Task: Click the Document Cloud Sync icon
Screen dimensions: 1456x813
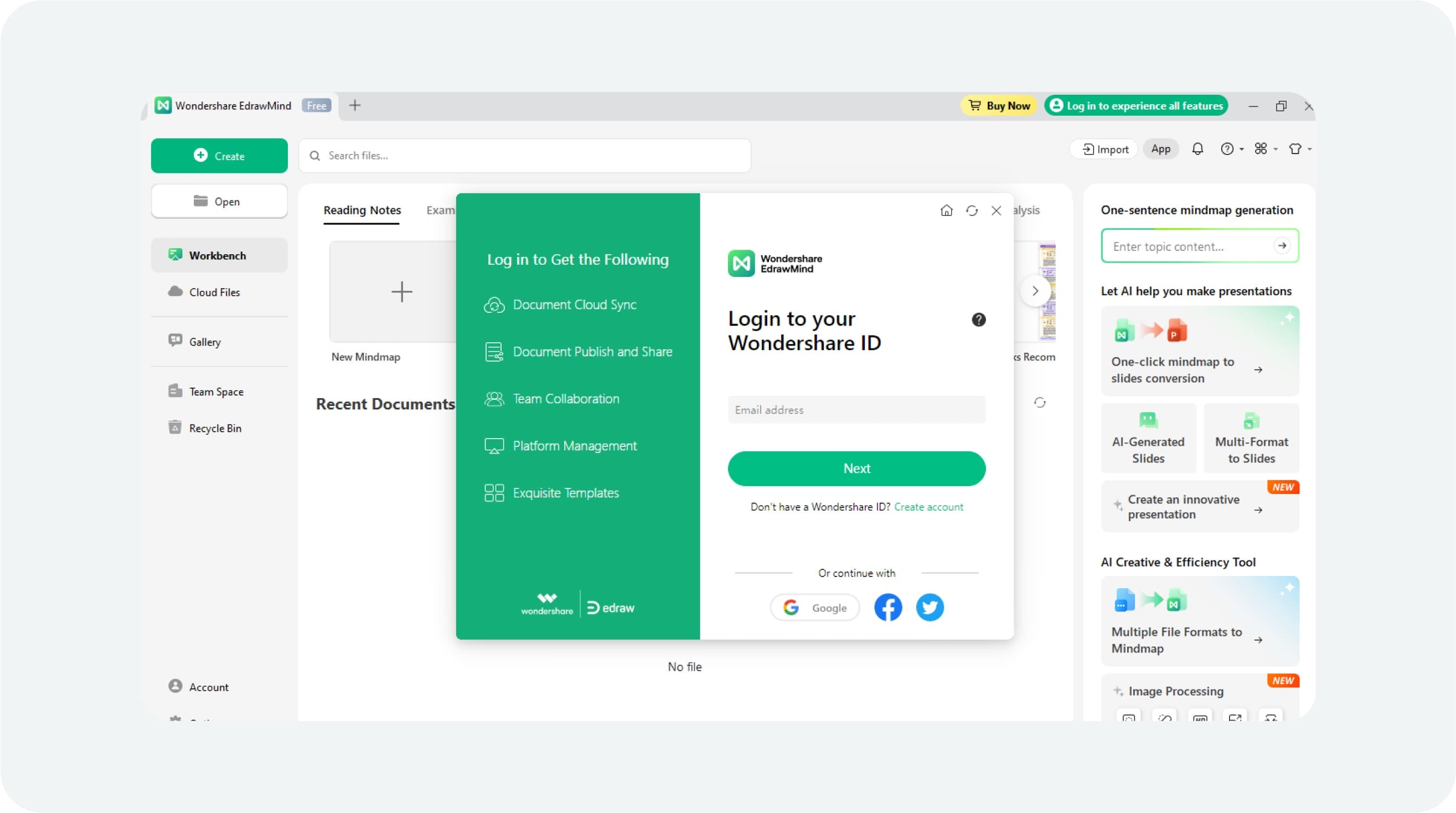Action: (x=493, y=305)
